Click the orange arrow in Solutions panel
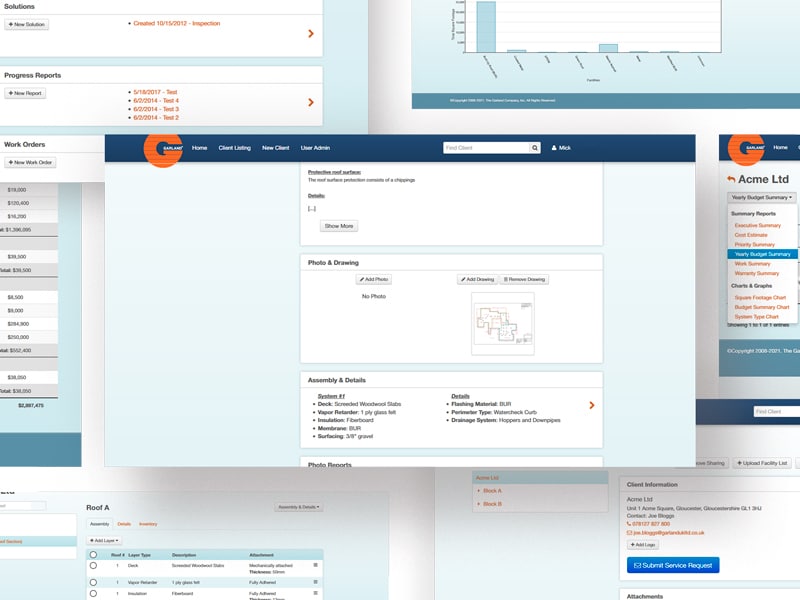 click(x=311, y=33)
